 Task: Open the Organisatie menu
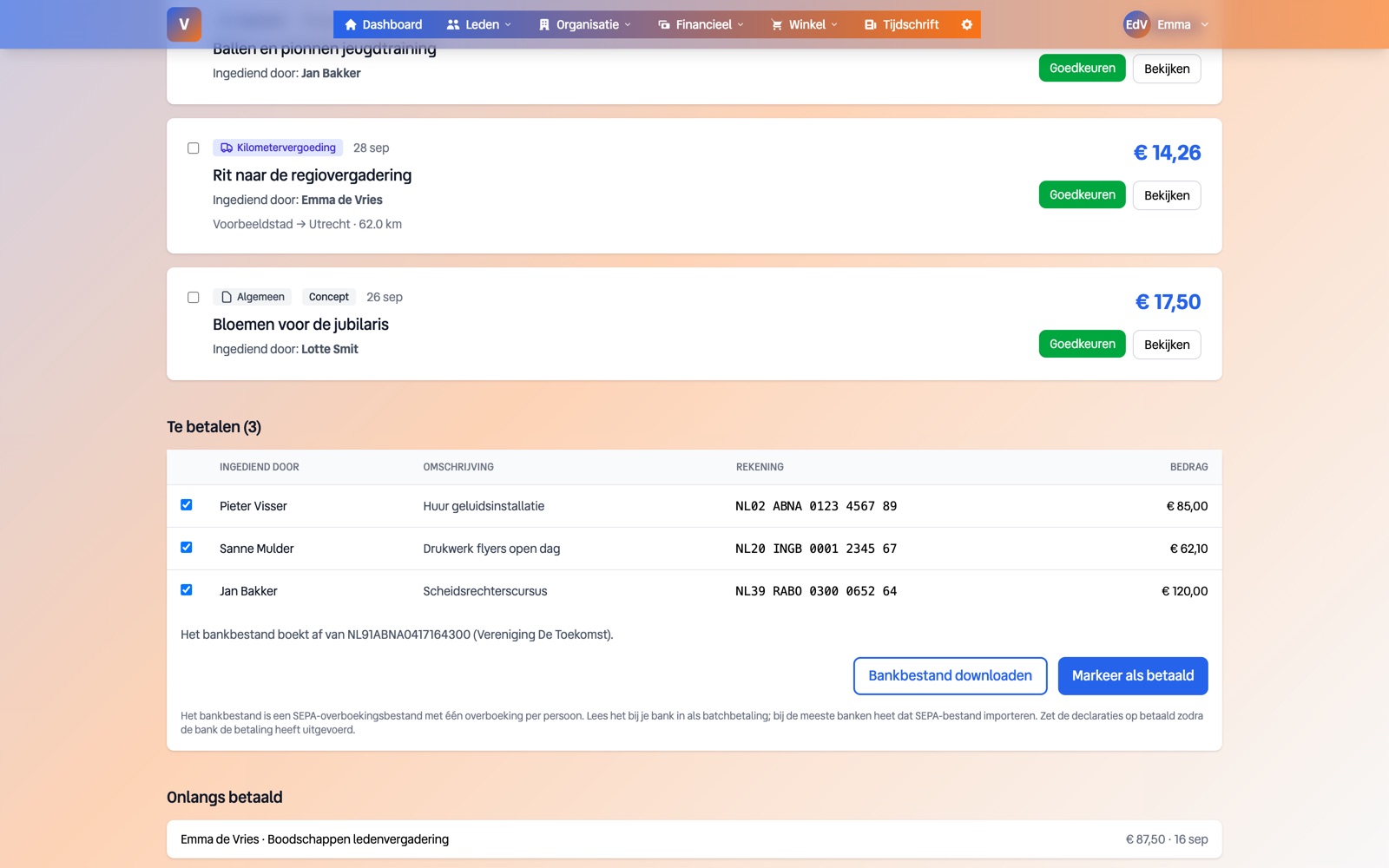585,24
